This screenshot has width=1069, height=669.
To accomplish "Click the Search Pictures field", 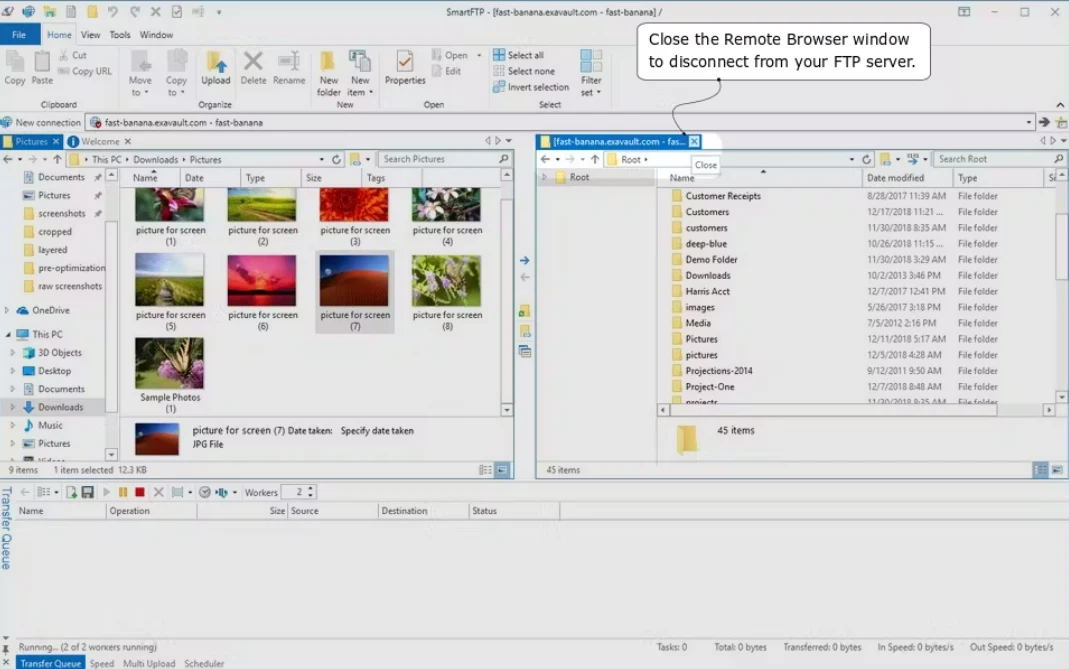I will (x=444, y=160).
